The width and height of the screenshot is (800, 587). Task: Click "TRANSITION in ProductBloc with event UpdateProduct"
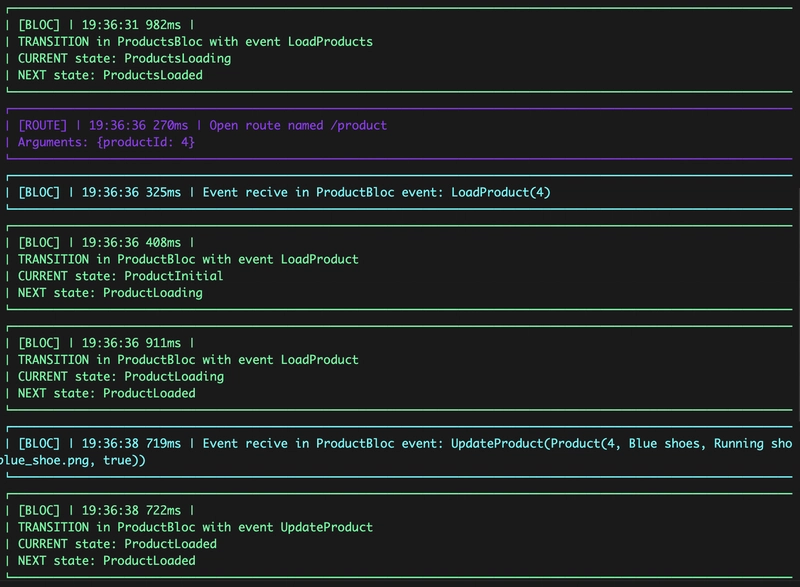(x=195, y=527)
